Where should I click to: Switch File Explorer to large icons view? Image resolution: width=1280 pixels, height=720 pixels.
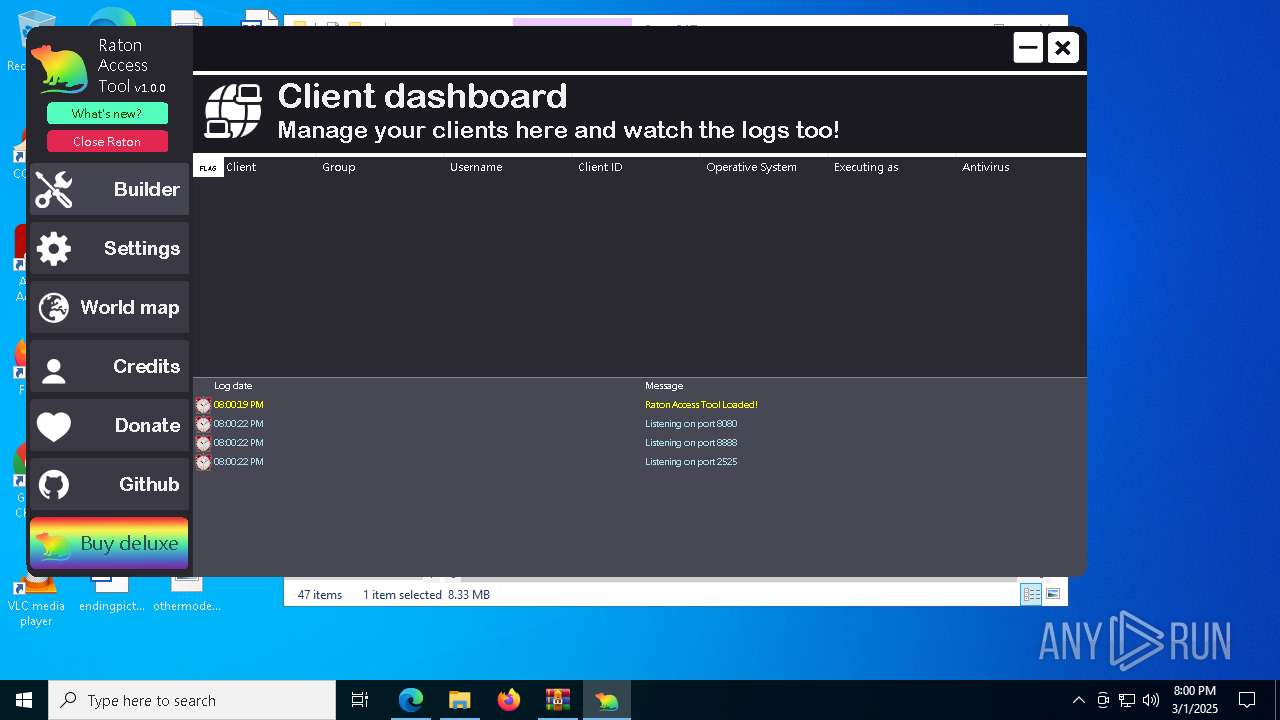click(1053, 594)
